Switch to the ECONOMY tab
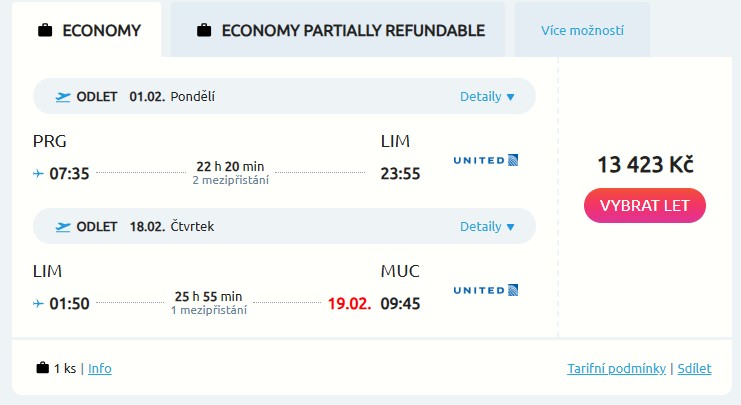Image resolution: width=741 pixels, height=405 pixels. (89, 30)
